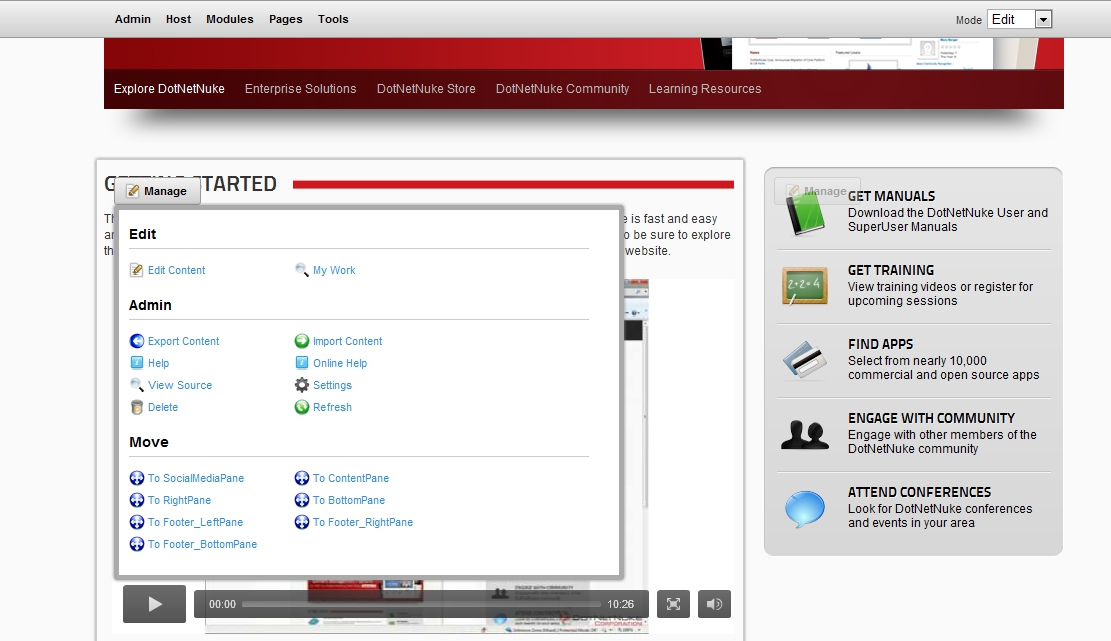Click the Attend Conferences speech bubble icon
This screenshot has width=1111, height=641.
click(x=805, y=509)
